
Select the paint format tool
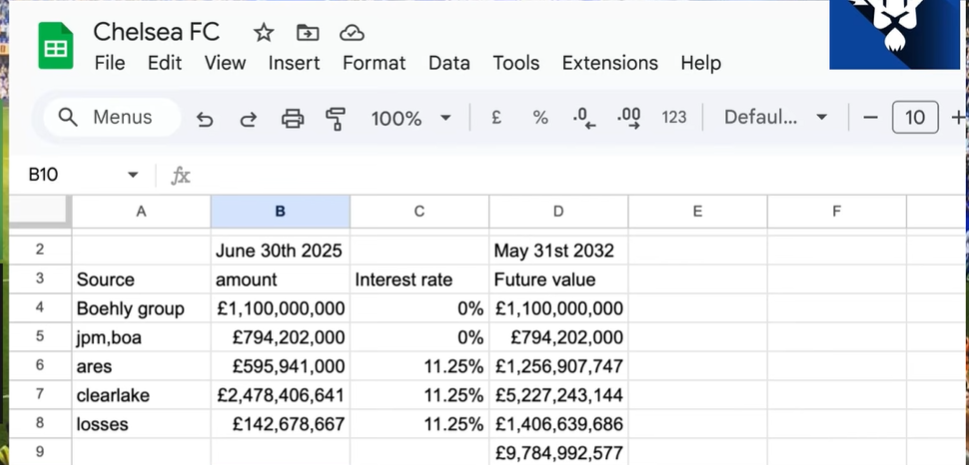pyautogui.click(x=336, y=119)
